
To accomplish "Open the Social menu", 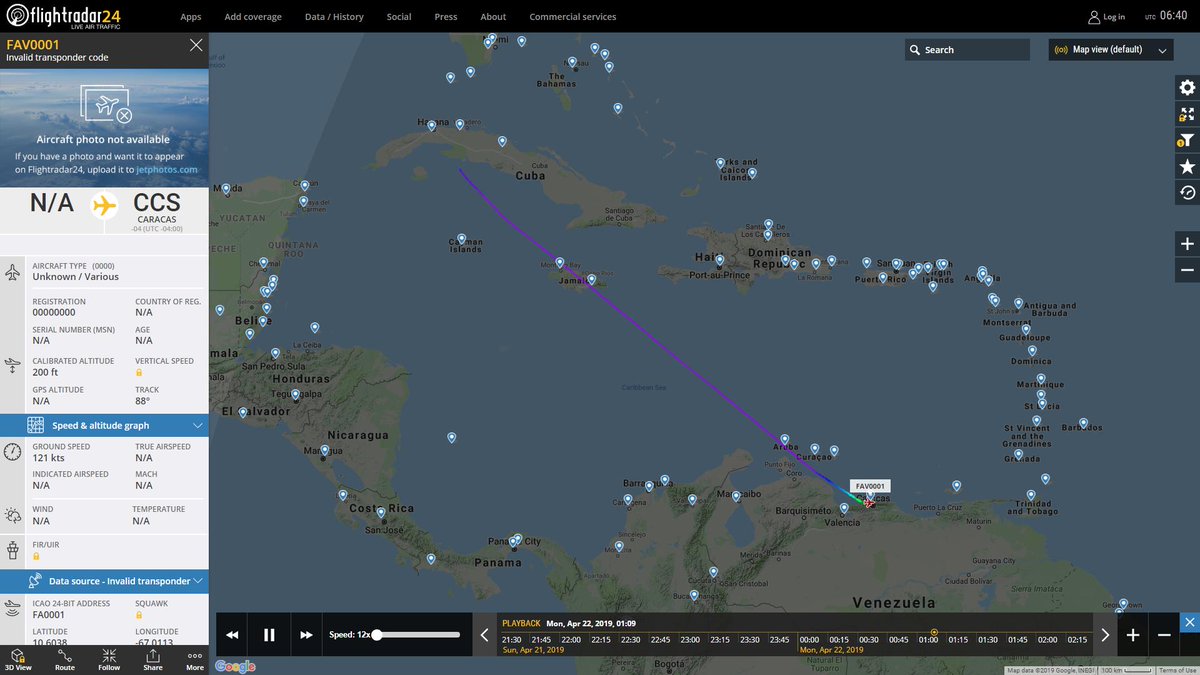I will coord(399,17).
